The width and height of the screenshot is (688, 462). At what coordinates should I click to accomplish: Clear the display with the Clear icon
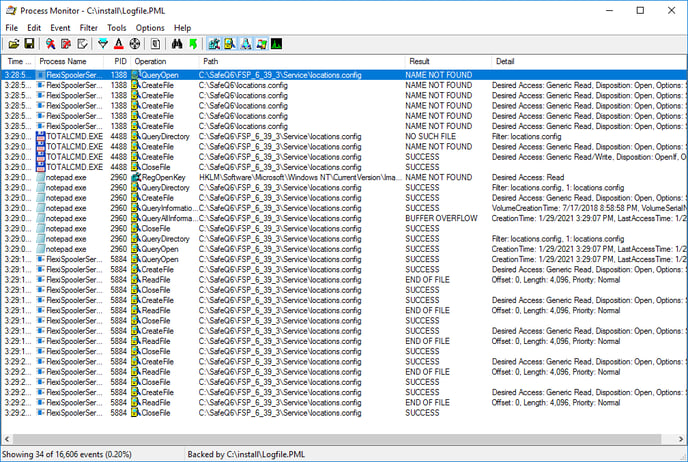pos(82,44)
